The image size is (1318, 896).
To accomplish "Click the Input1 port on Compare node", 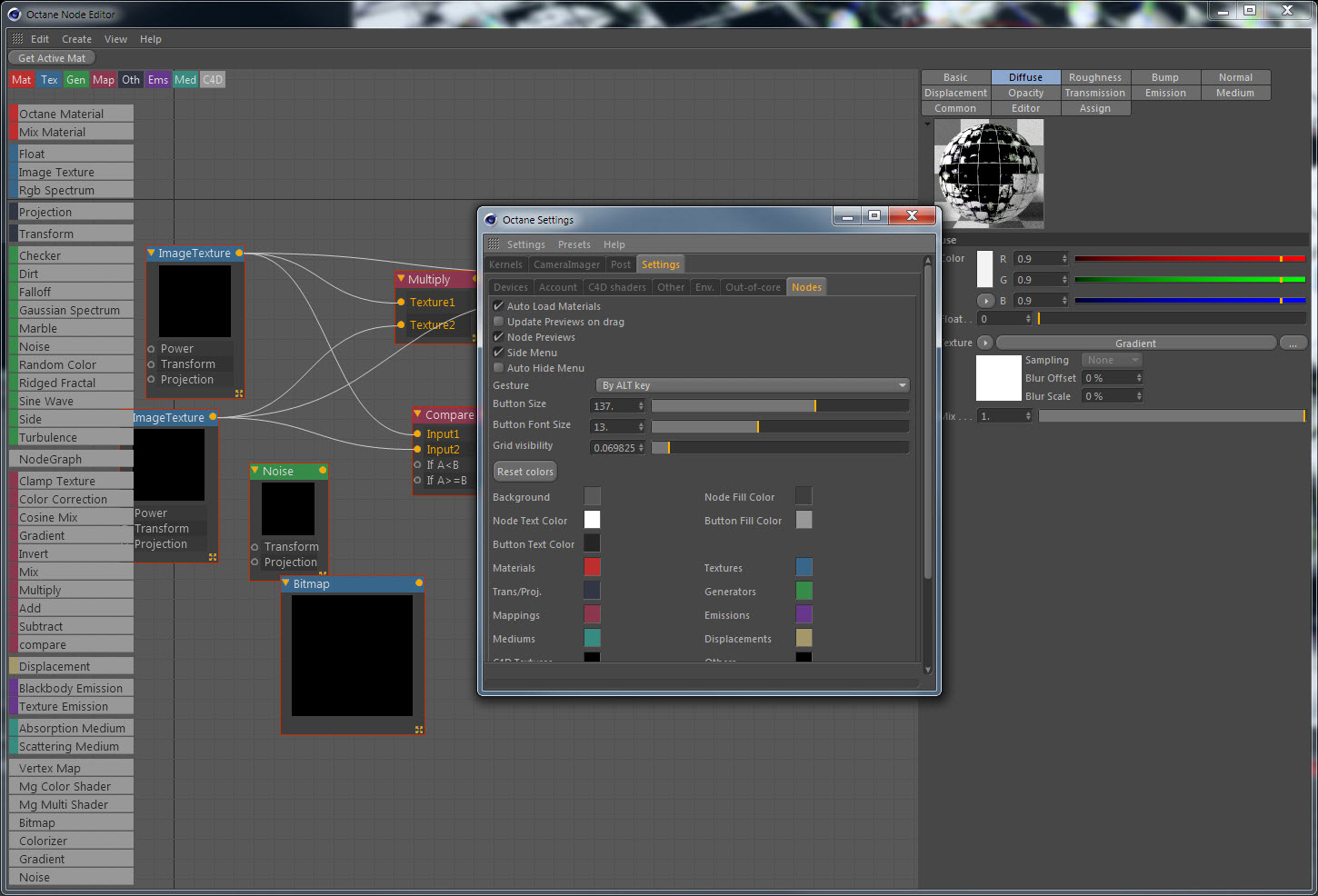I will (x=418, y=433).
